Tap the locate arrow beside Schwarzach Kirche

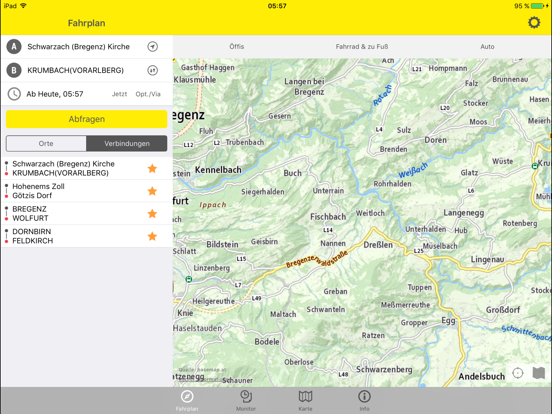[x=152, y=46]
